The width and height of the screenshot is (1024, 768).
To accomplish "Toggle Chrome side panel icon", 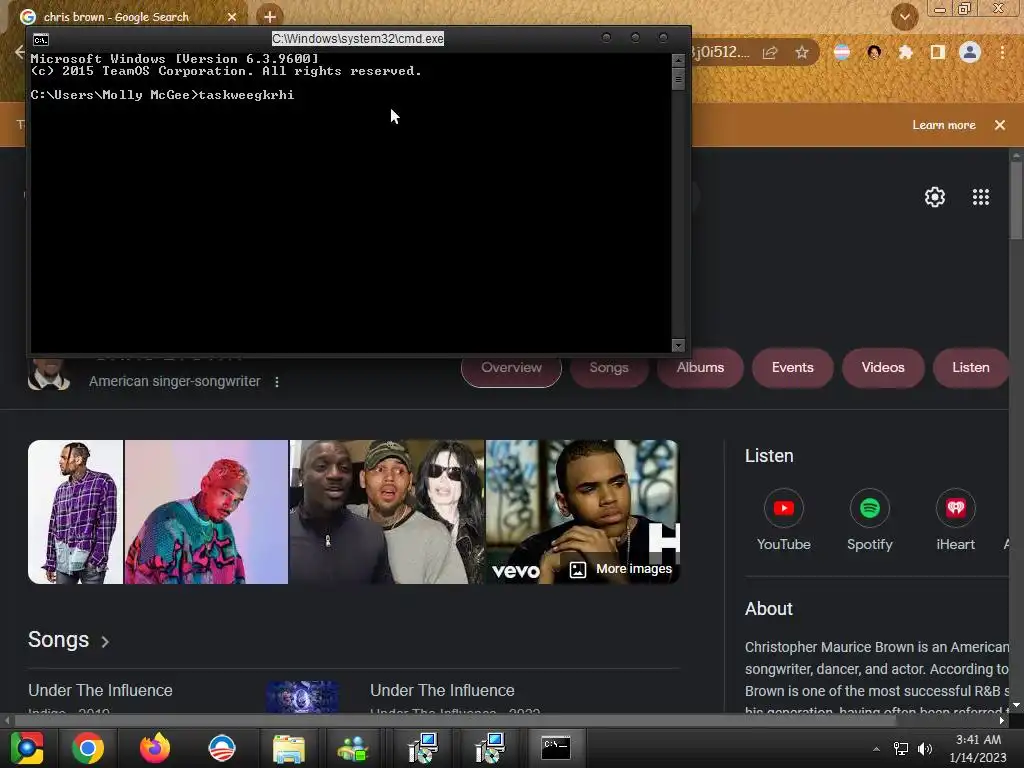I will click(x=938, y=52).
